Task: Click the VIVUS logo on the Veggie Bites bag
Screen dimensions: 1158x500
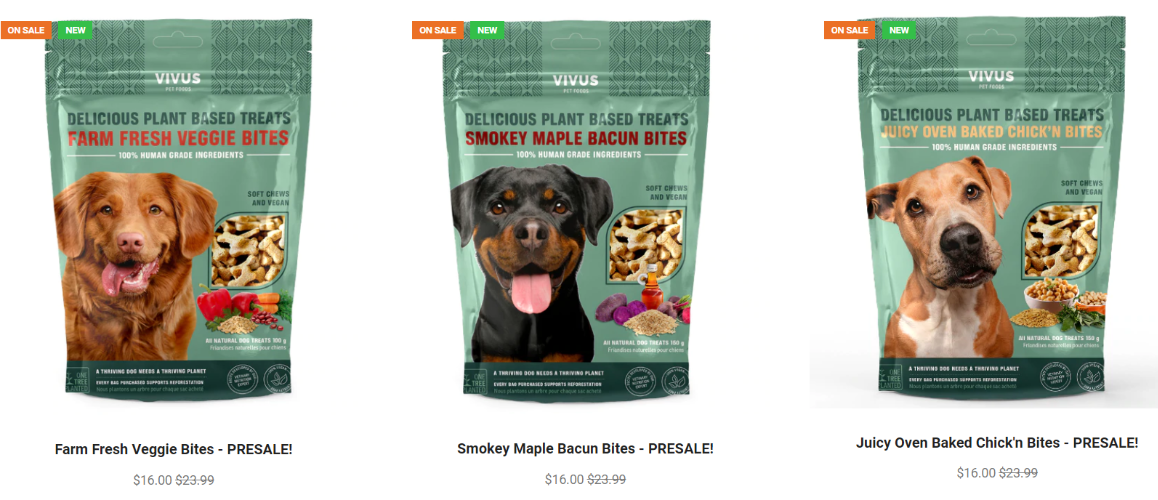Action: pyautogui.click(x=177, y=80)
